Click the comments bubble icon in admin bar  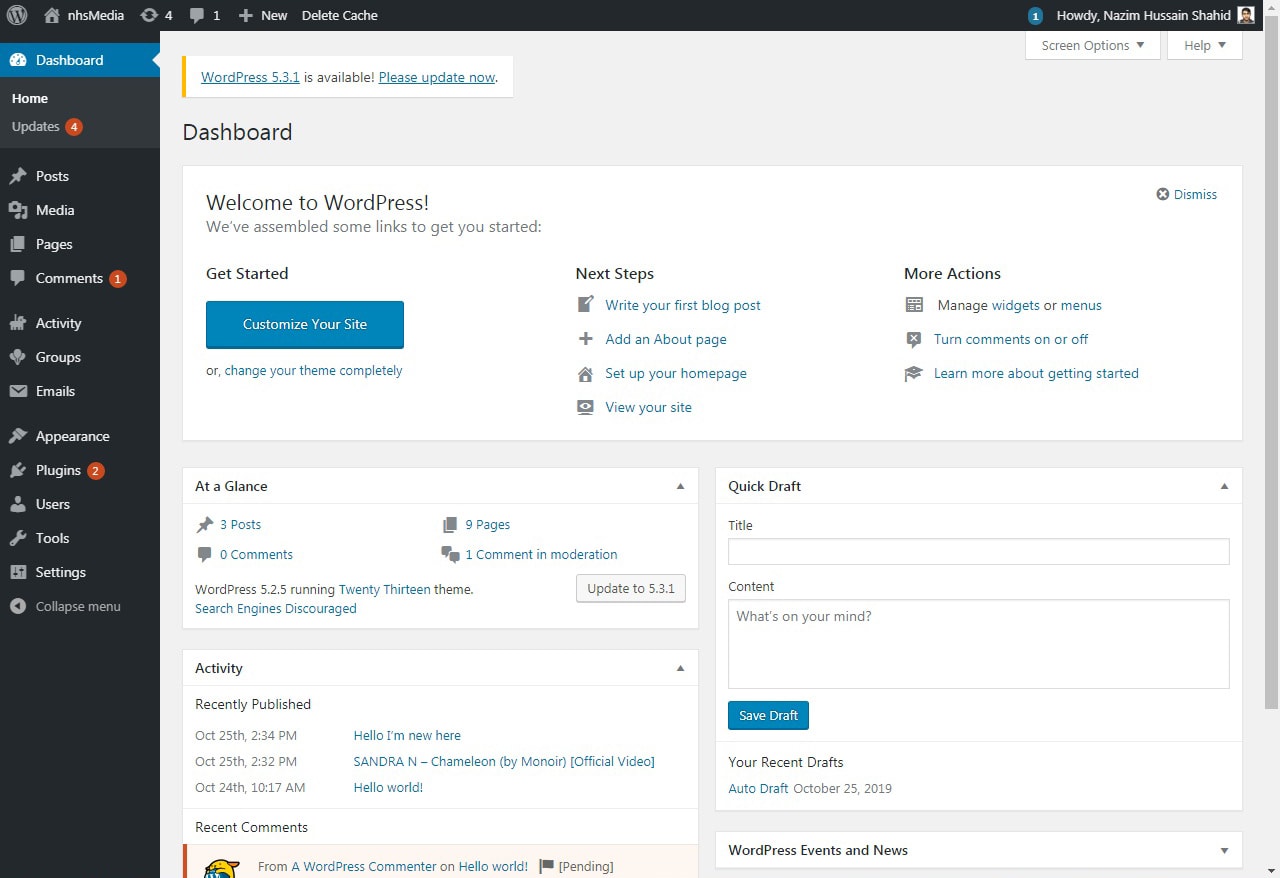tap(195, 15)
